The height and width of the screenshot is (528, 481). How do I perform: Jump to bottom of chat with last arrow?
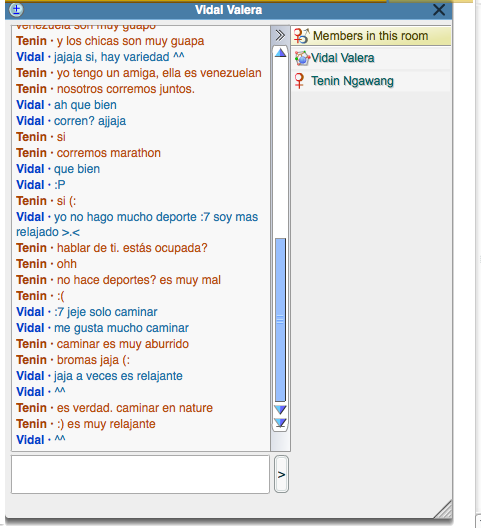point(280,423)
